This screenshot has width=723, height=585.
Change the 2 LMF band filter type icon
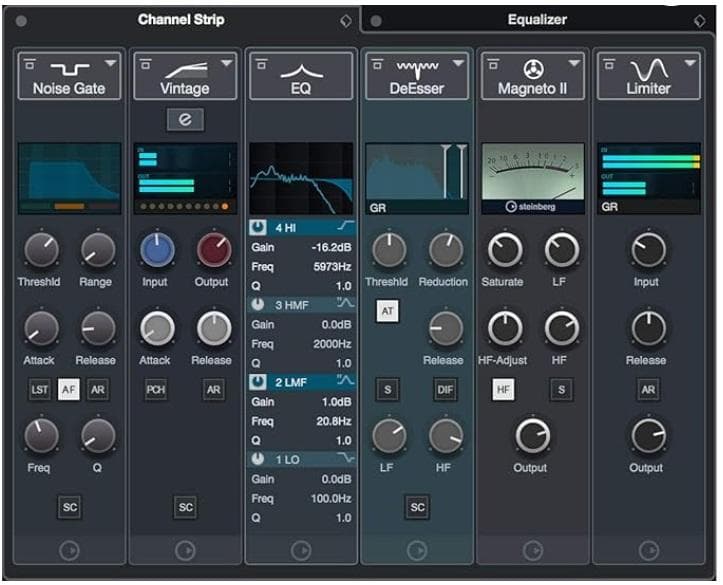coord(346,380)
